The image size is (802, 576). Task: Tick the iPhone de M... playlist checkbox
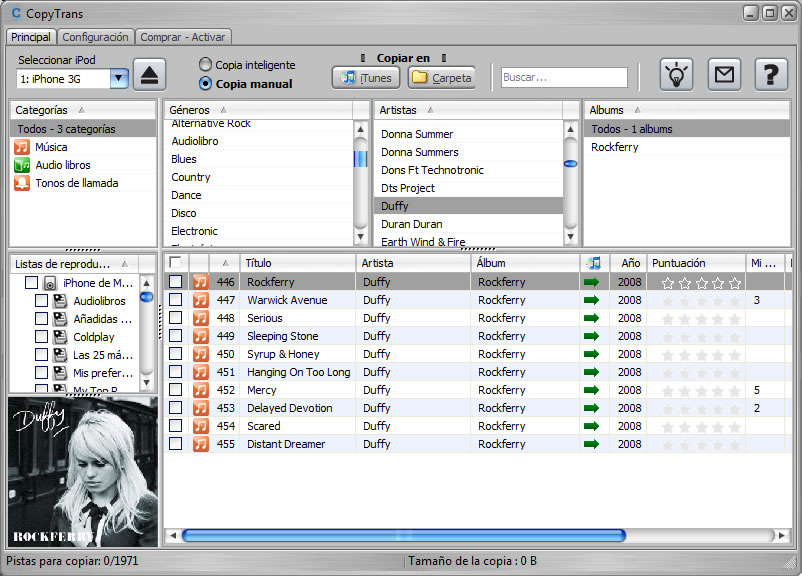pyautogui.click(x=32, y=282)
